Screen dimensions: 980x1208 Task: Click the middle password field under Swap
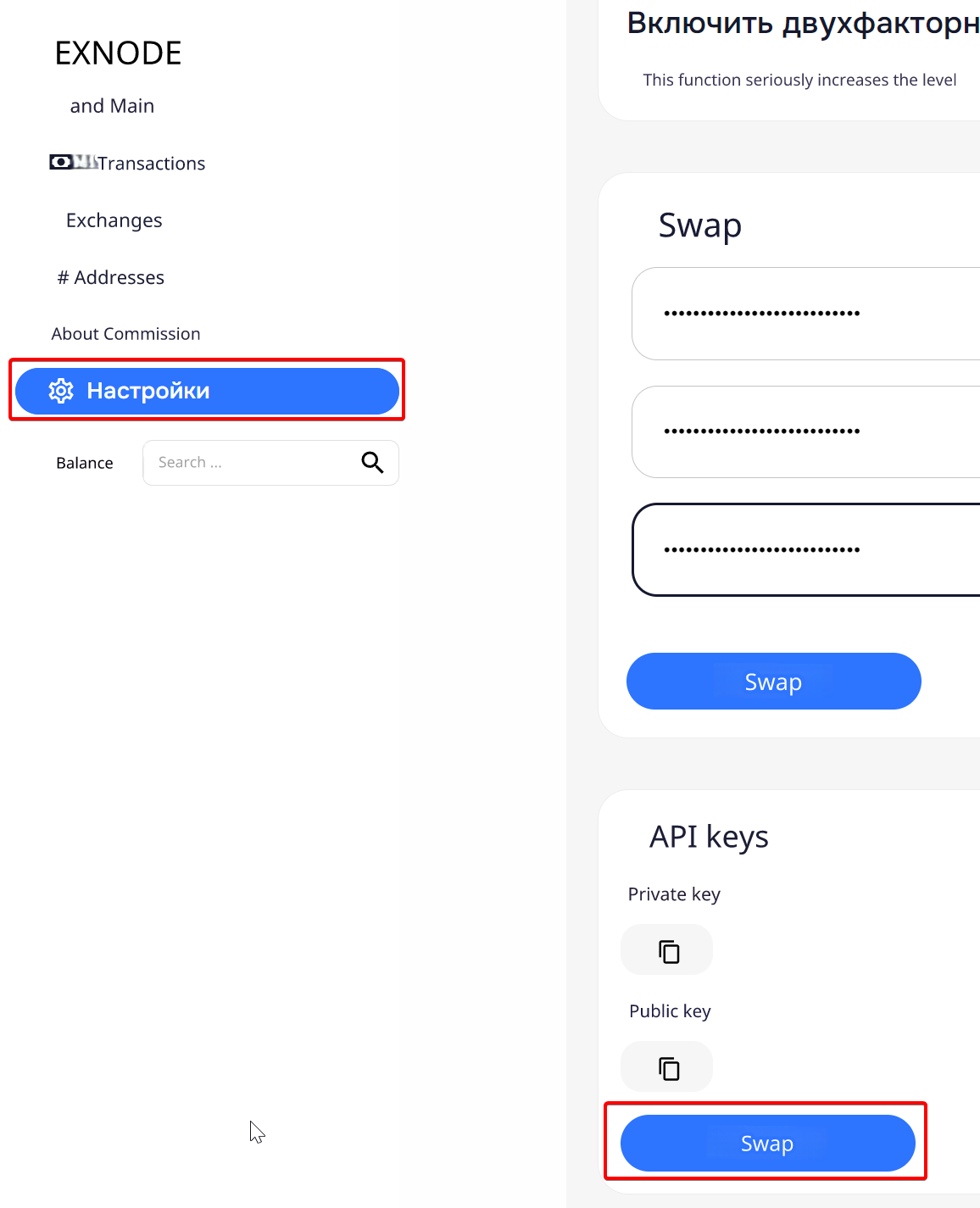click(x=805, y=431)
